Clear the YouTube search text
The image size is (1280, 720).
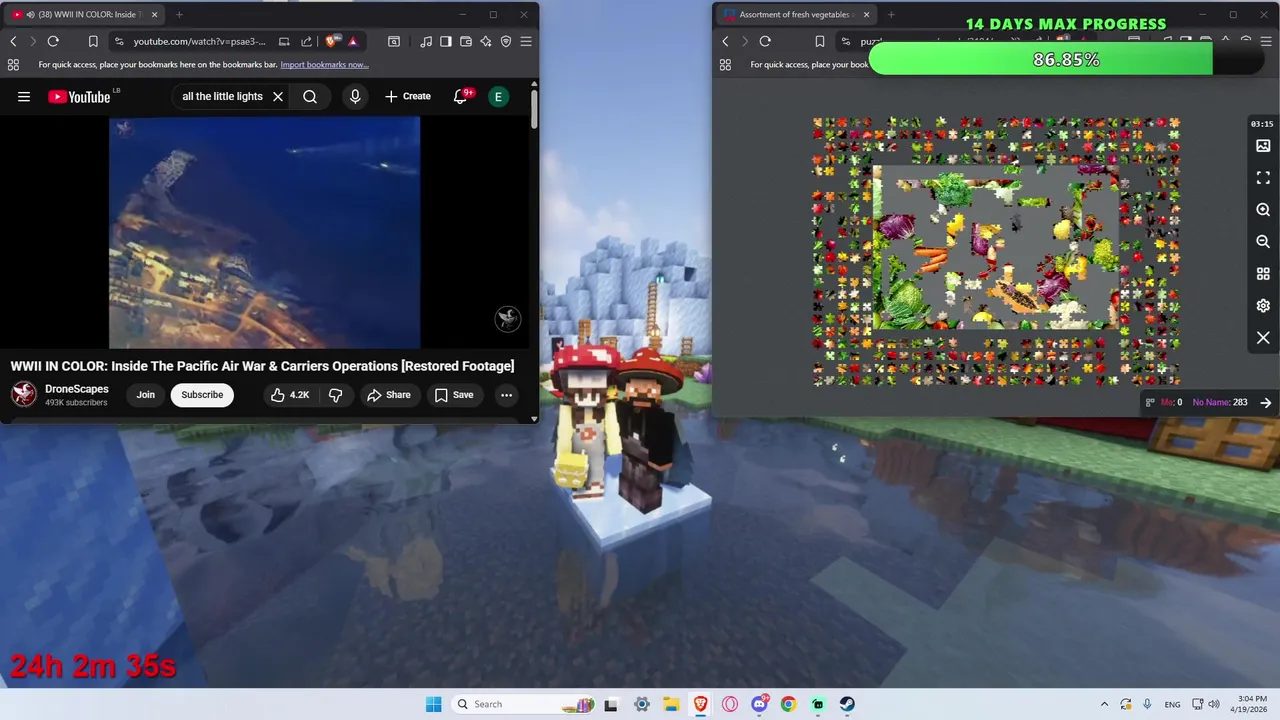click(278, 97)
